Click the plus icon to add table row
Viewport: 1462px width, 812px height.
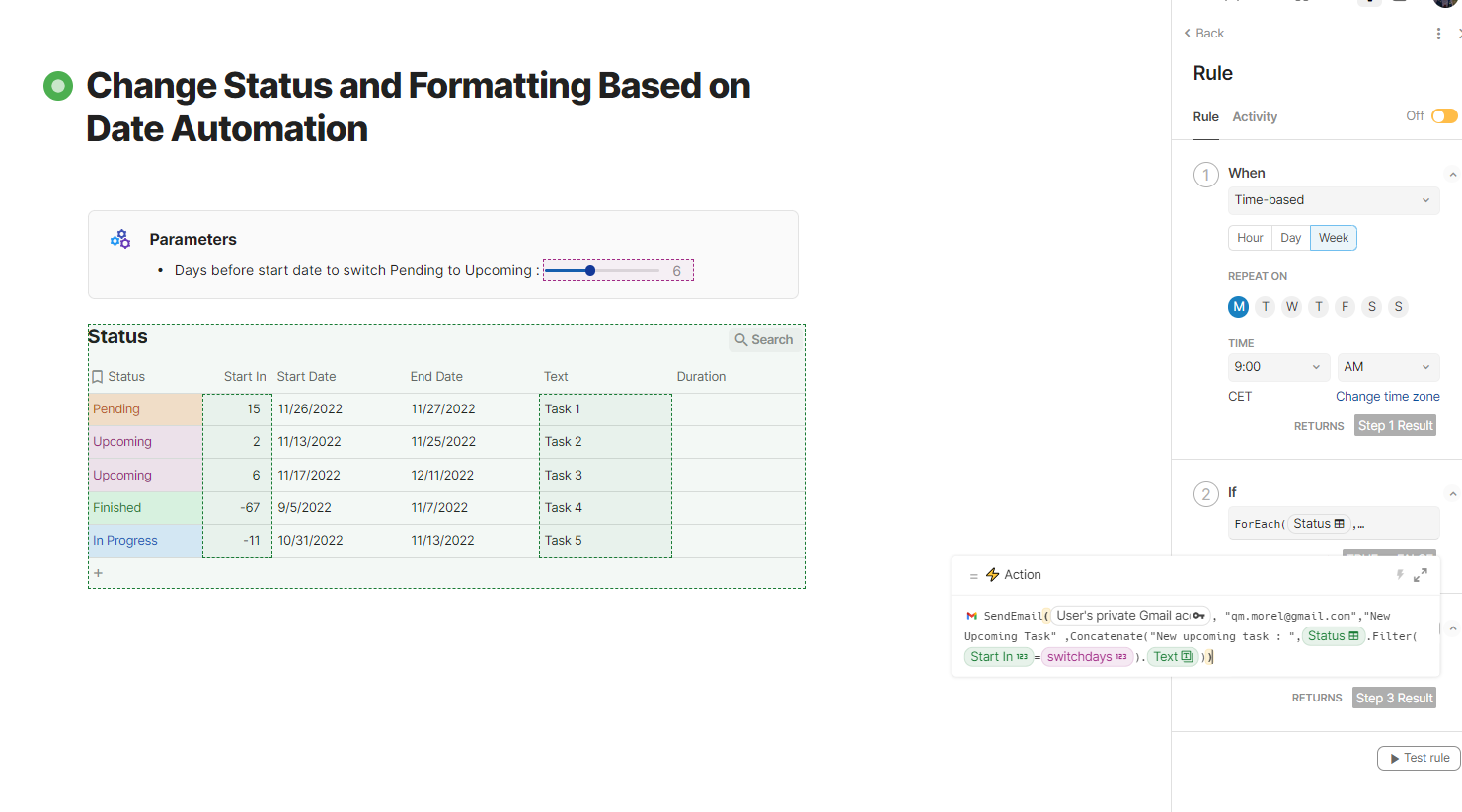pos(98,573)
